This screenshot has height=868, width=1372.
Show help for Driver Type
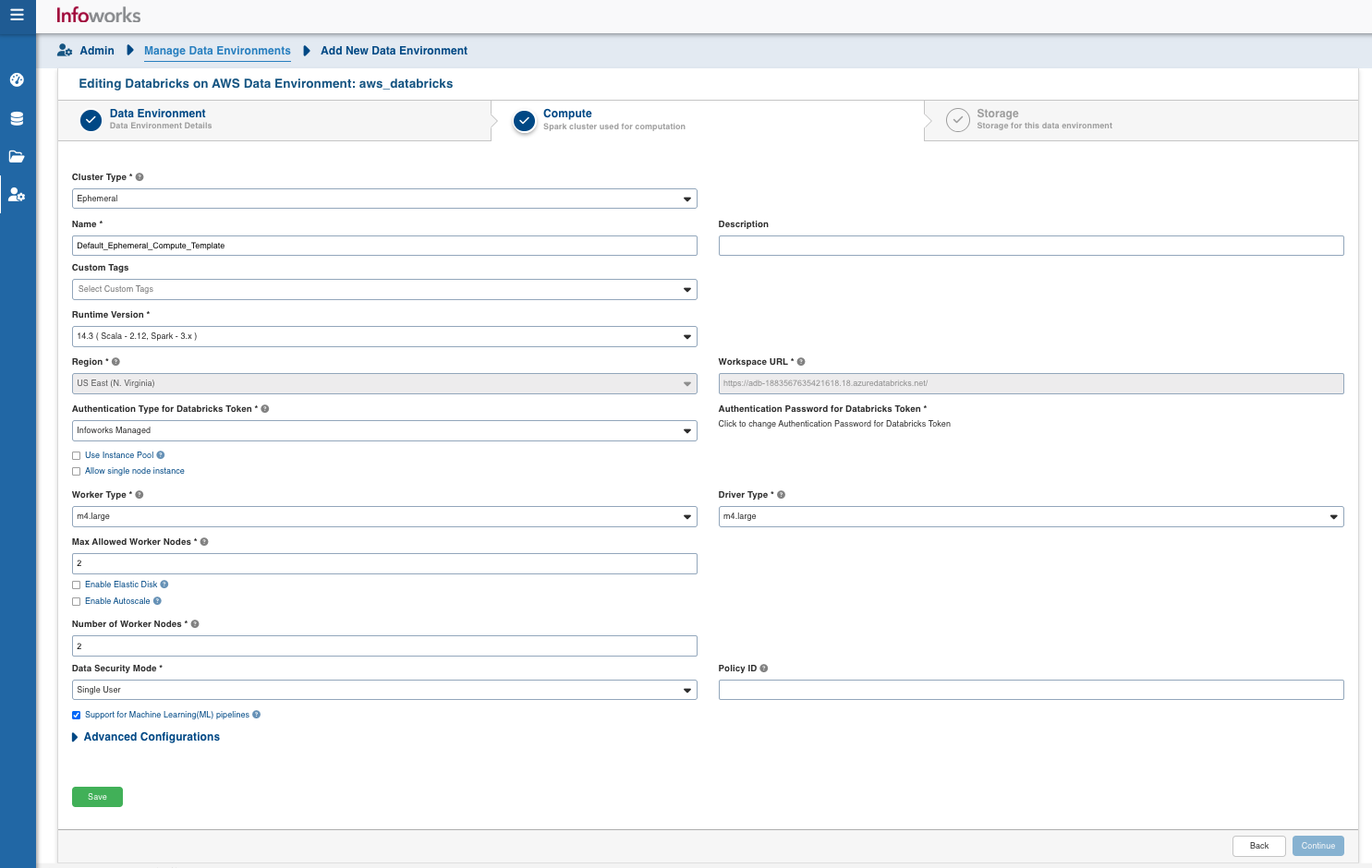782,495
